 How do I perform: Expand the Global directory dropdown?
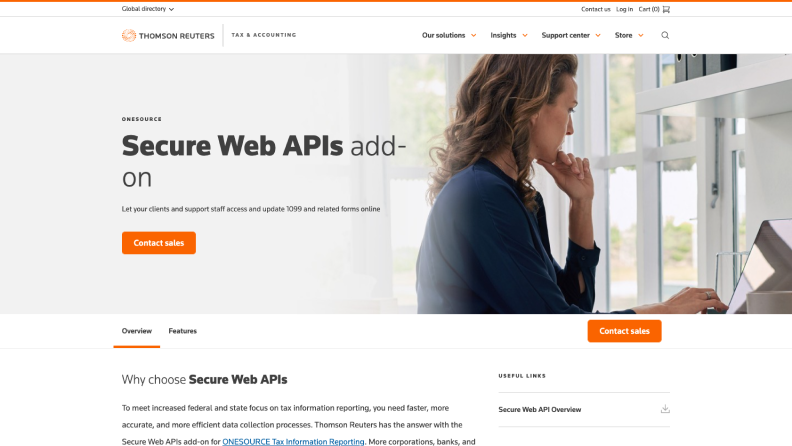(x=147, y=9)
